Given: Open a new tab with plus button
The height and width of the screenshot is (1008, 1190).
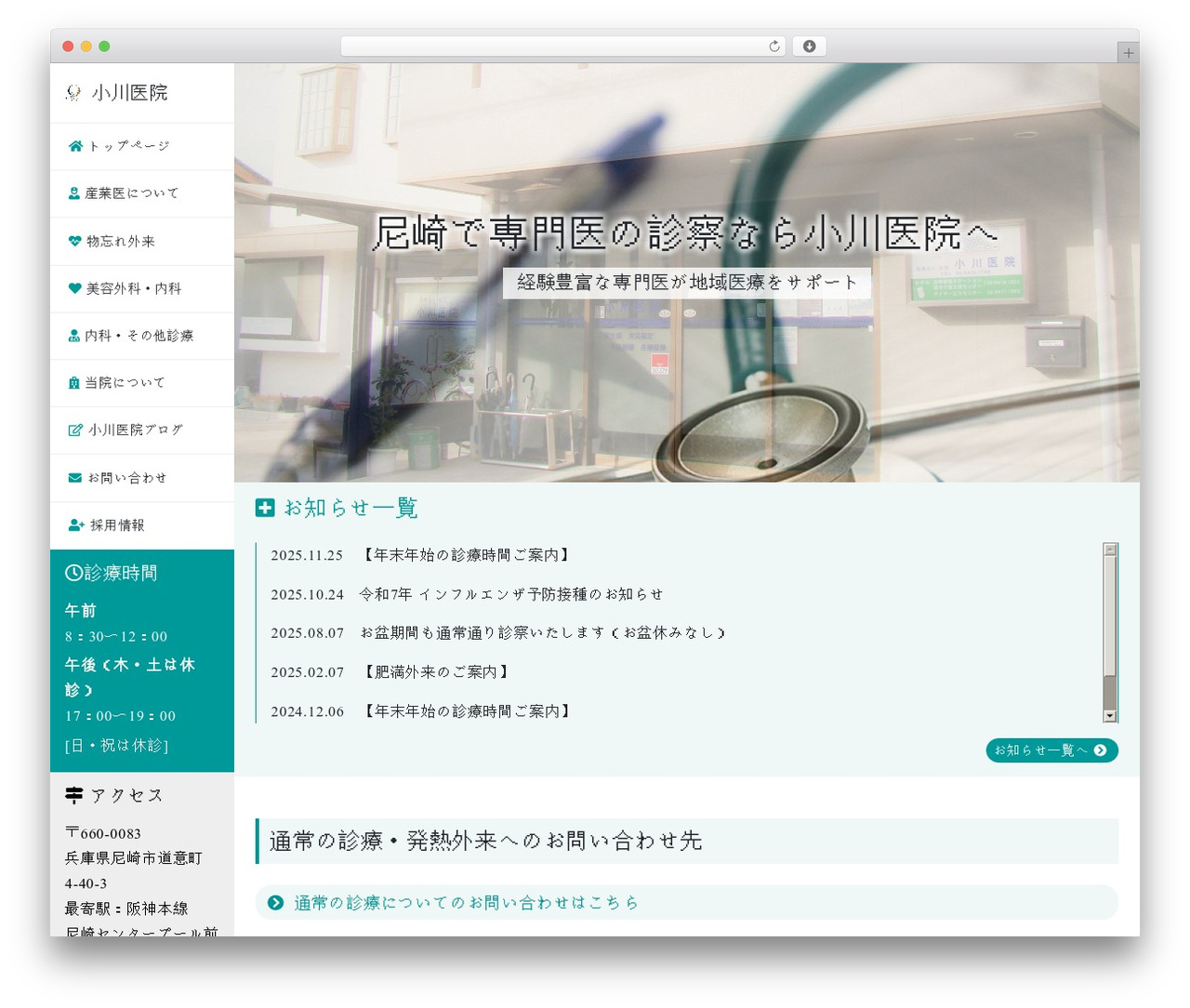Looking at the screenshot, I should pyautogui.click(x=1129, y=53).
